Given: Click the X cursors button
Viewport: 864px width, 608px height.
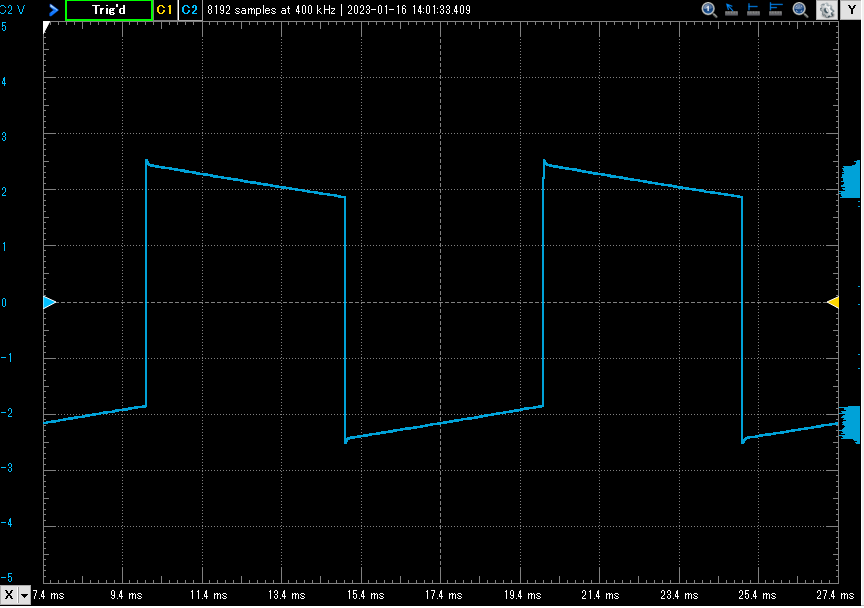Looking at the screenshot, I should 9,595.
